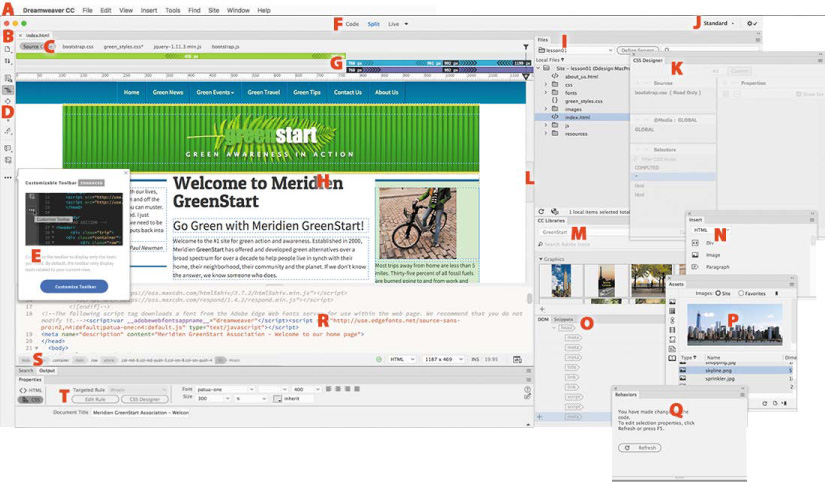Viewport: 825px width, 482px height.
Task: Toggle the Show Set checkbox in CSS Designer
Action: (x=799, y=94)
